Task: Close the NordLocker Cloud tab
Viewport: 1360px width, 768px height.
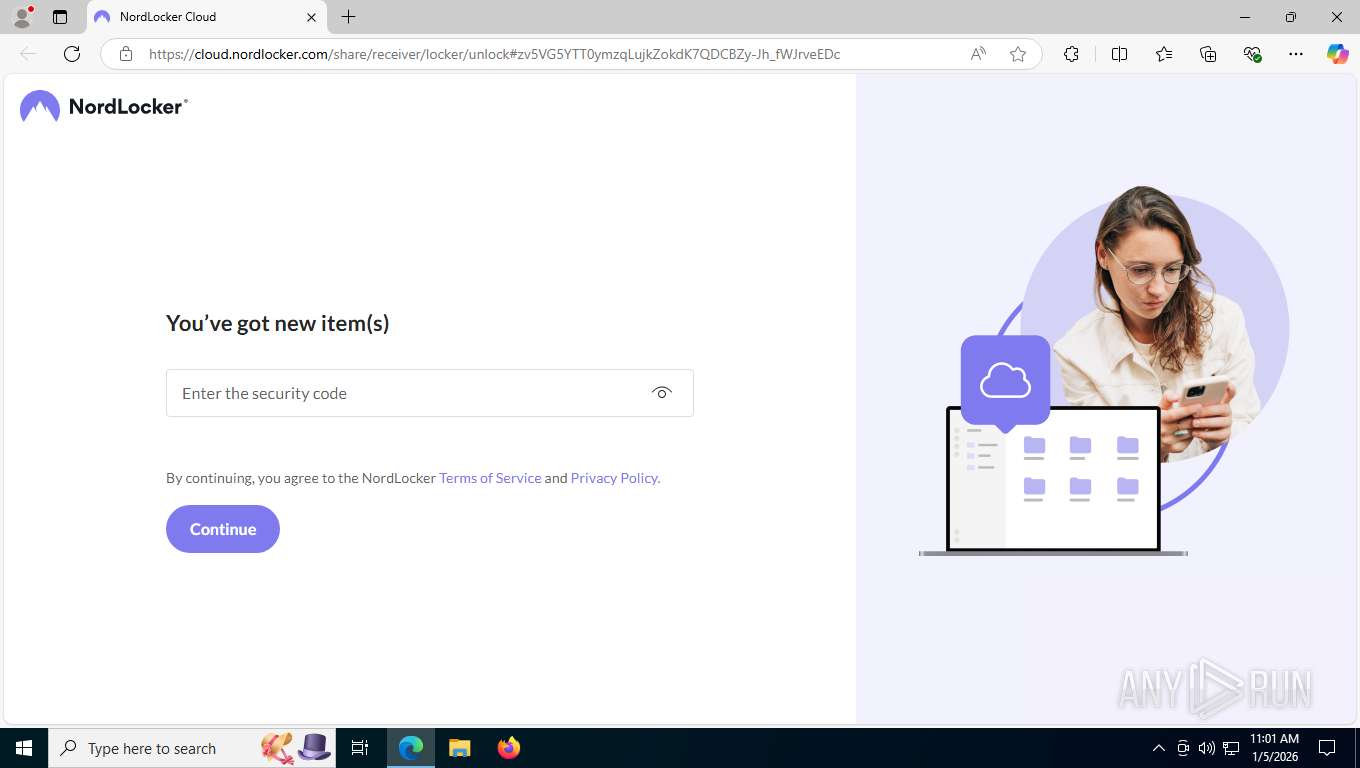Action: coord(311,17)
